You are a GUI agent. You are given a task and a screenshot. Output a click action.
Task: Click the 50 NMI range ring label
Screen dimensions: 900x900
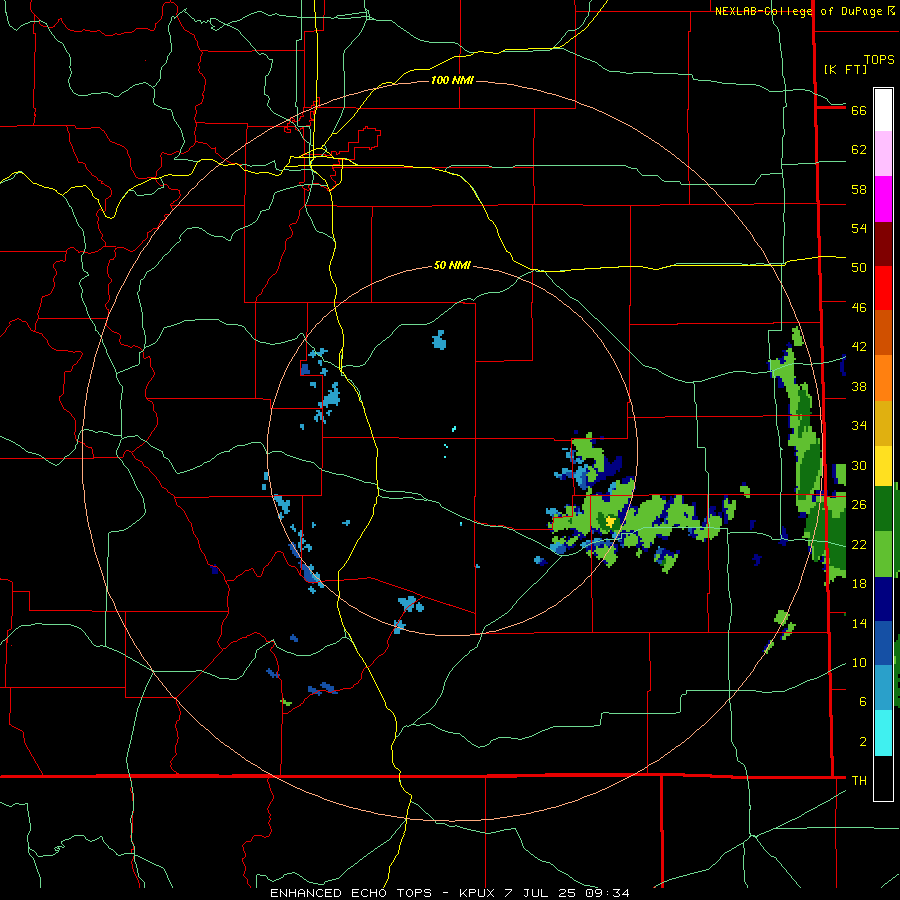click(x=452, y=265)
